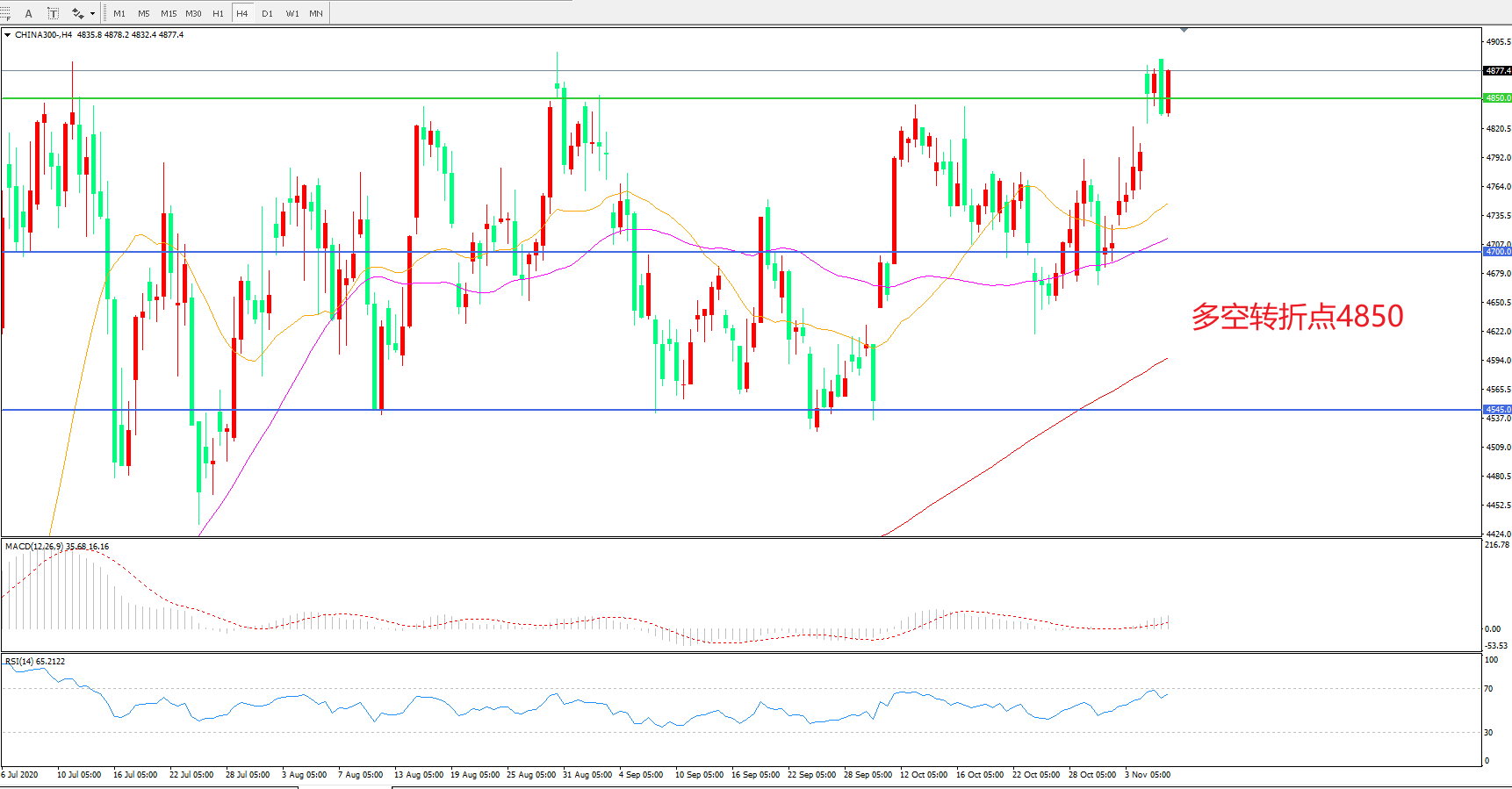Click the MACD(12,26,9) indicator label
Viewport: 1512px width, 789px height.
point(33,547)
